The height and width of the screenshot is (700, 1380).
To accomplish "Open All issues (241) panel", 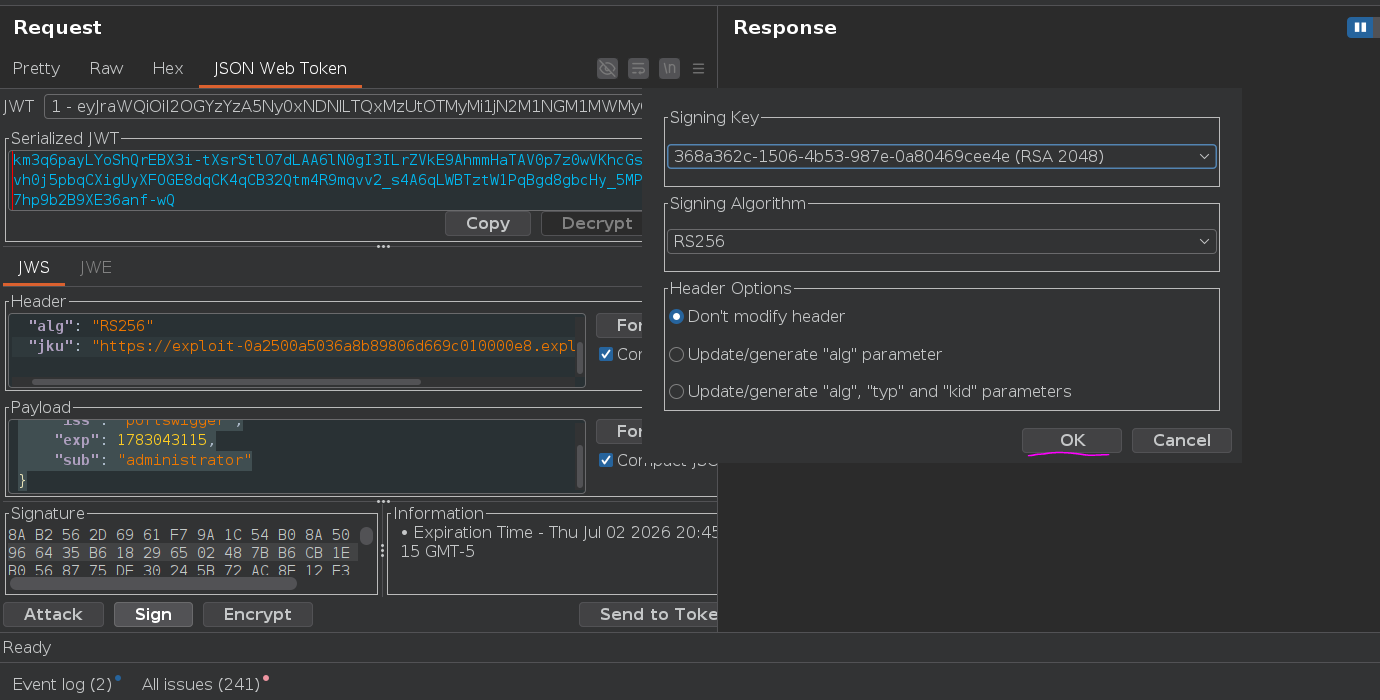I will point(201,684).
